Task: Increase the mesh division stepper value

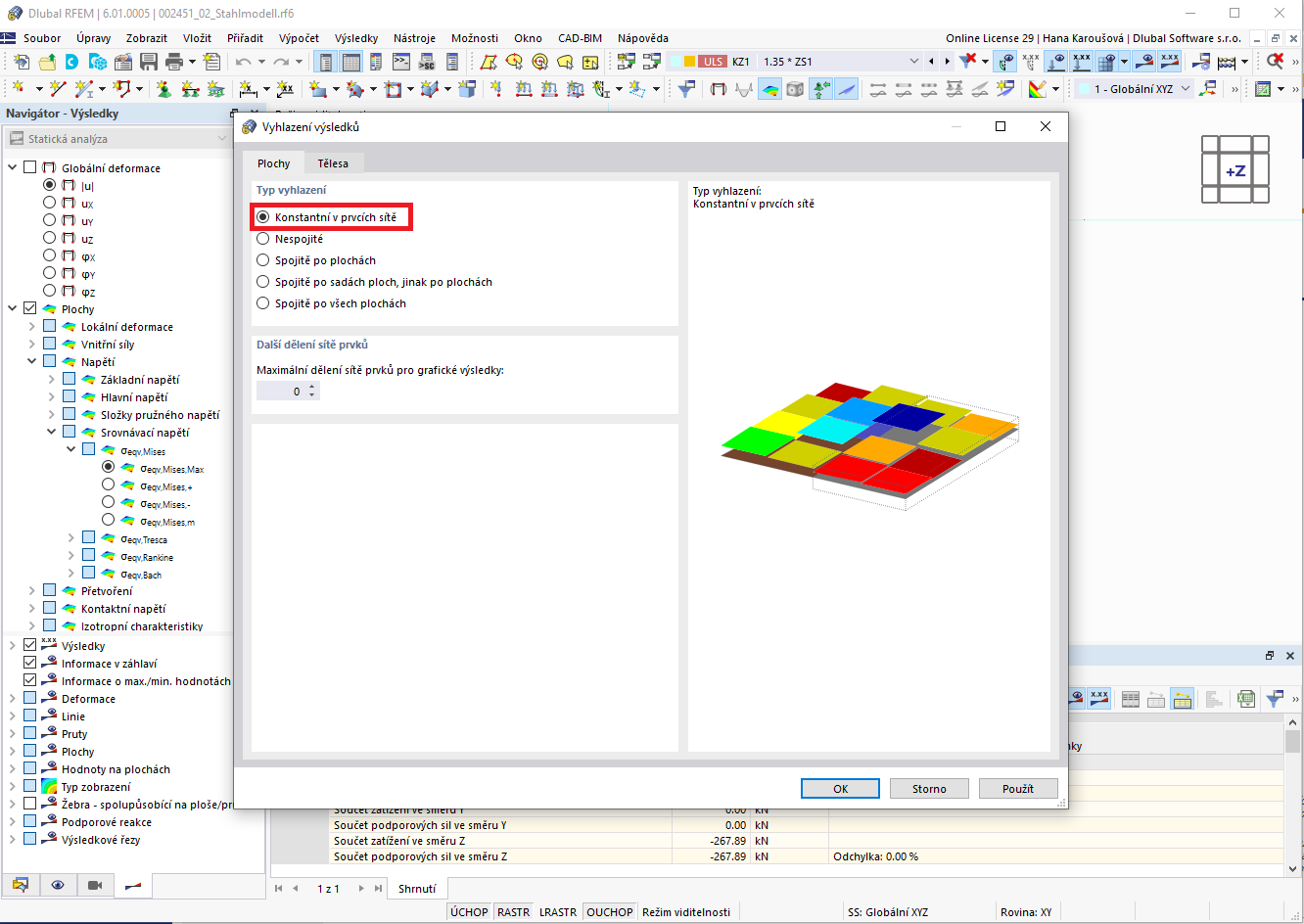Action: point(312,384)
